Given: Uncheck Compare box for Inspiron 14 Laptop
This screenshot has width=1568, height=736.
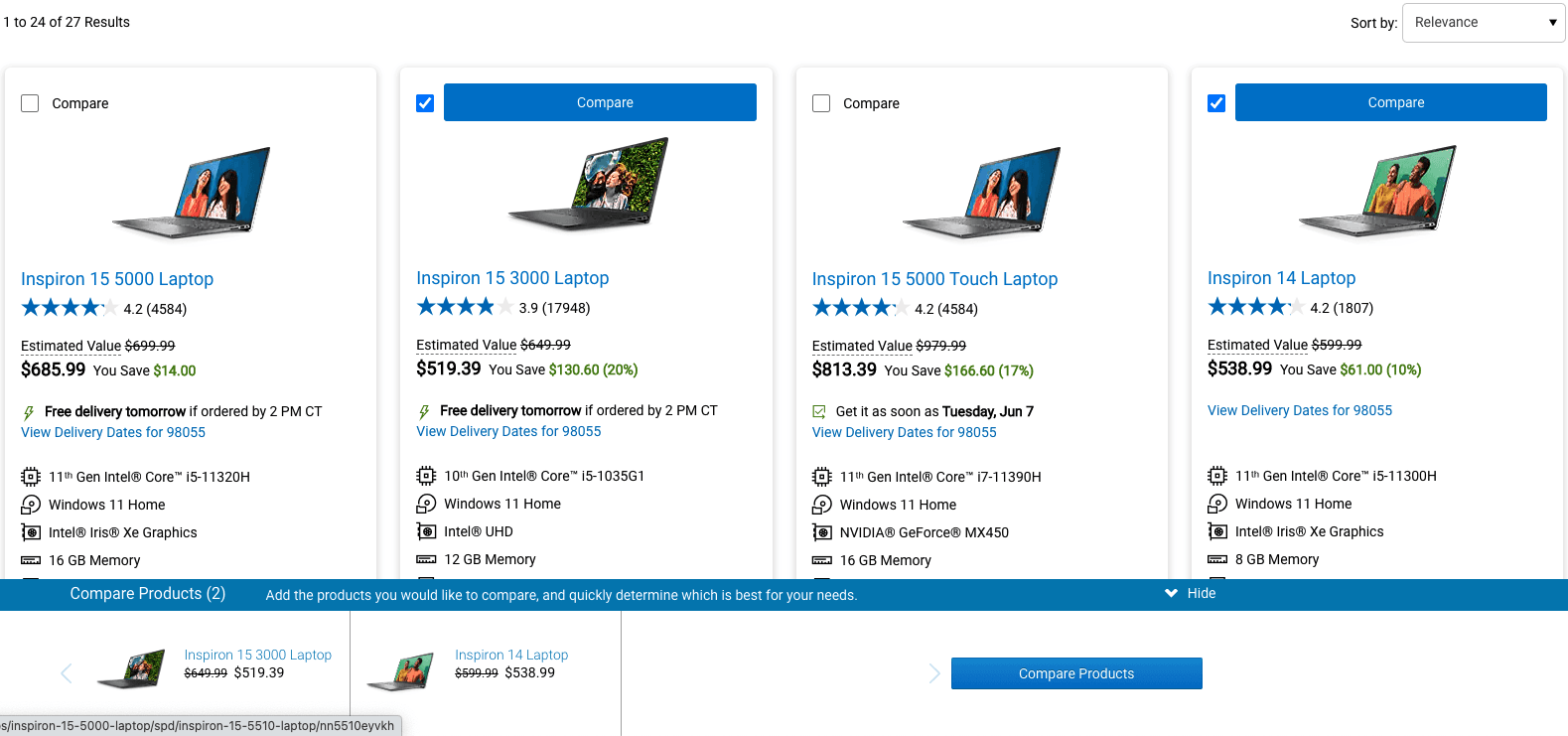Looking at the screenshot, I should pyautogui.click(x=1216, y=103).
